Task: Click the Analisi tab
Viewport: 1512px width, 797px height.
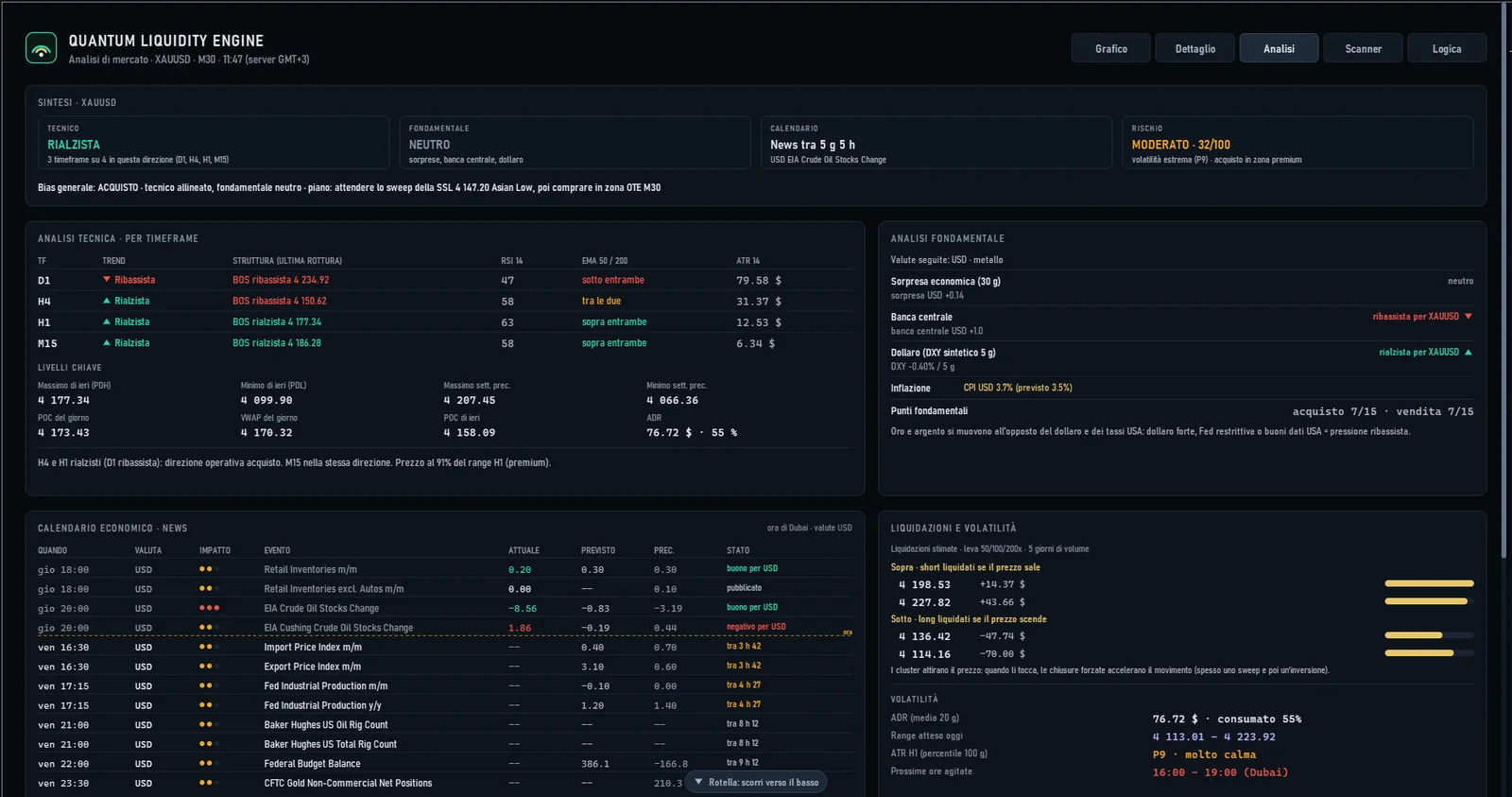Action: [1279, 48]
